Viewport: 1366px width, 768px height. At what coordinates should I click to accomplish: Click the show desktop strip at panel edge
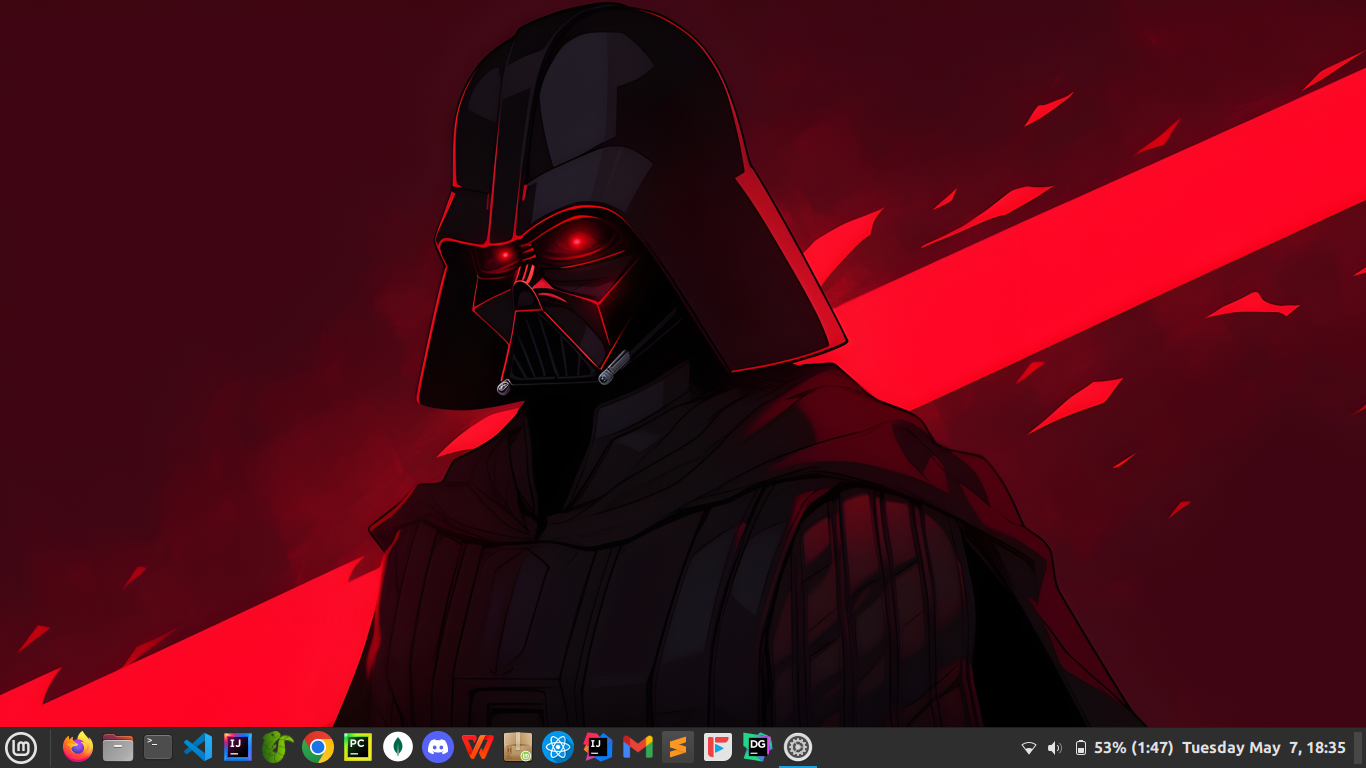coord(1358,748)
